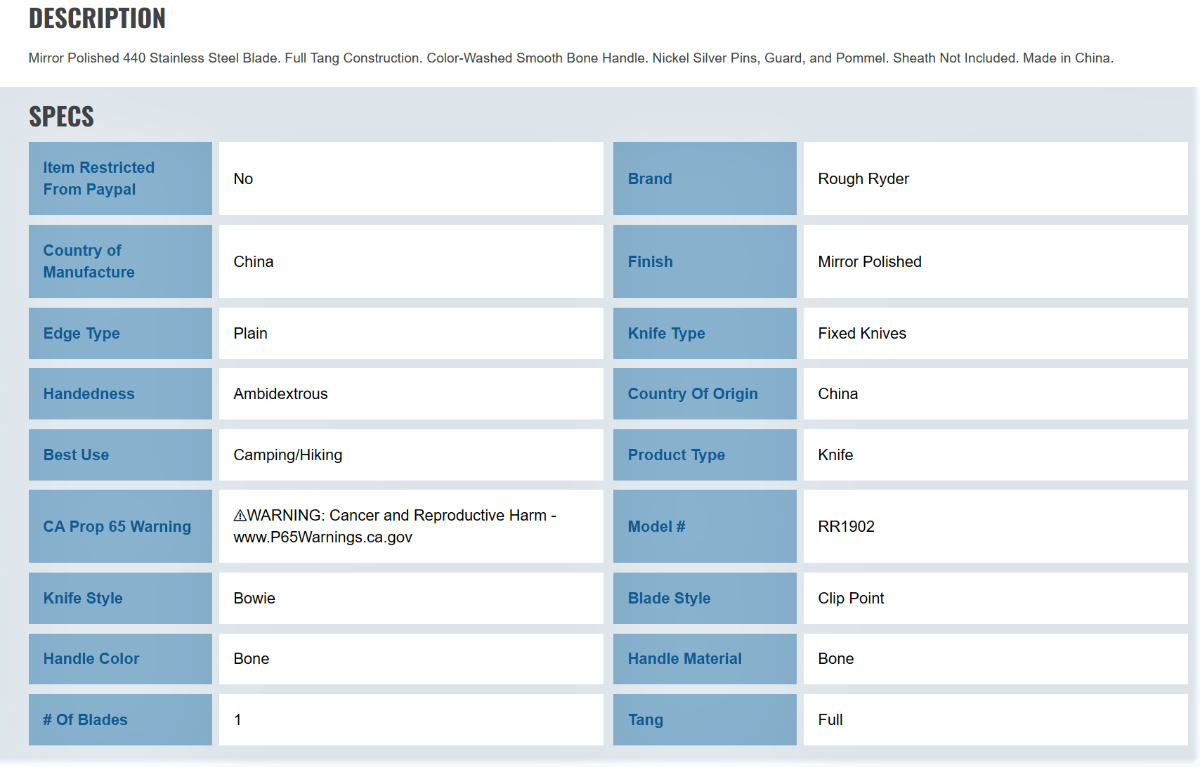Click the 'Knife Type' label
Viewport: 1200px width, 770px height.
point(667,334)
